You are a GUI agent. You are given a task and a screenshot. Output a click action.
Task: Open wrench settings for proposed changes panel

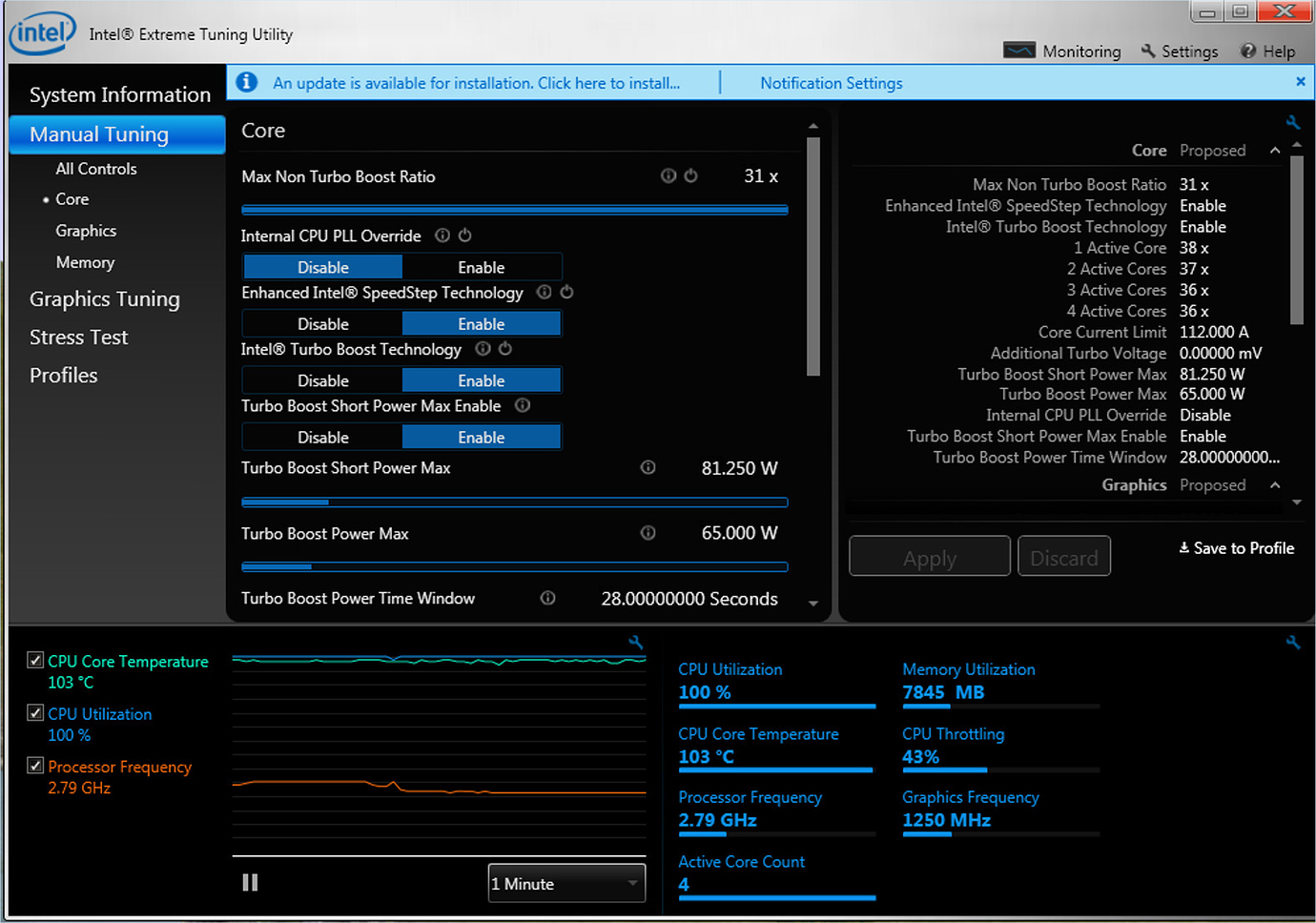coord(1293,122)
